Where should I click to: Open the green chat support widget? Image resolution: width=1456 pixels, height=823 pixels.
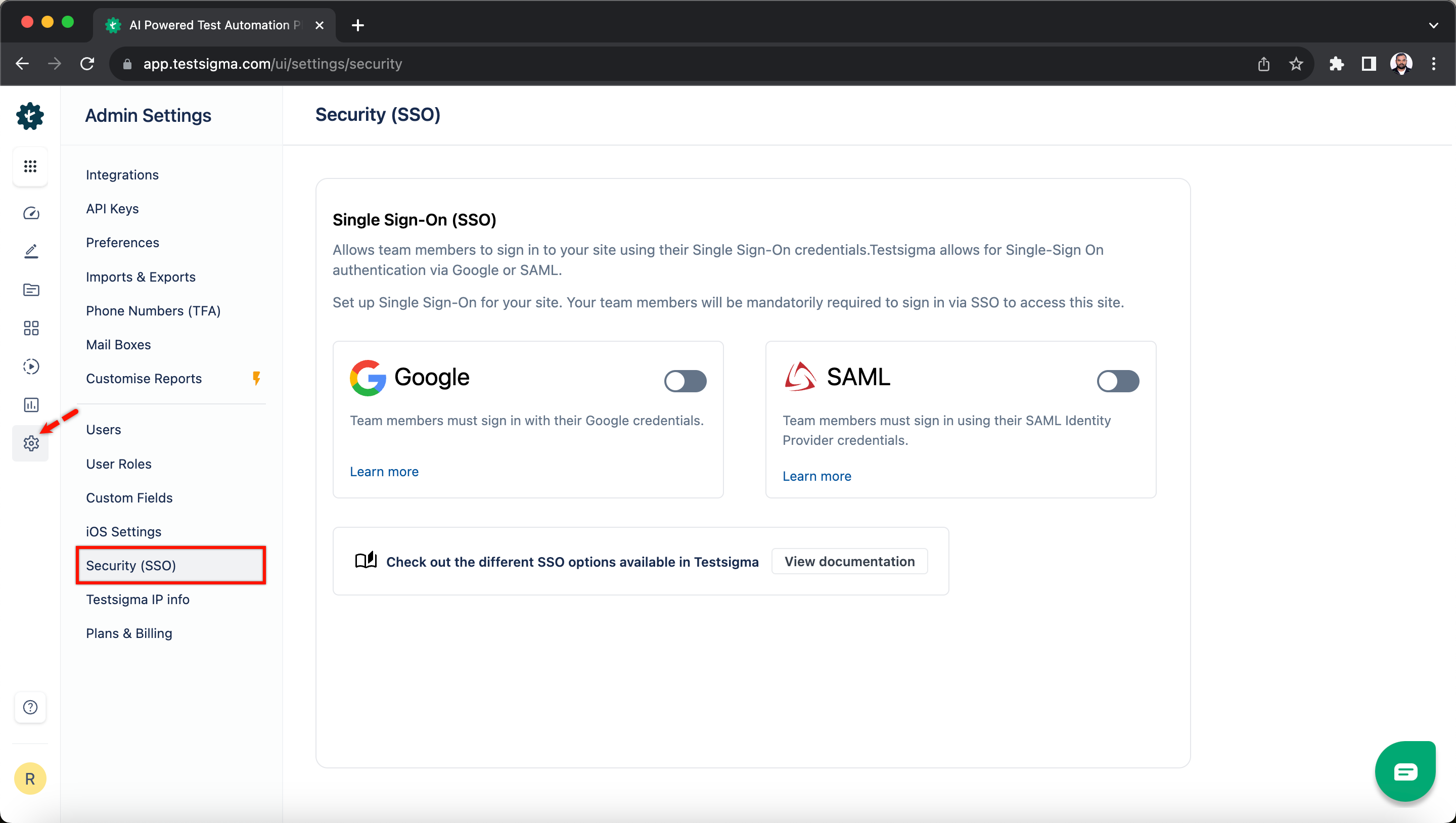click(x=1405, y=771)
